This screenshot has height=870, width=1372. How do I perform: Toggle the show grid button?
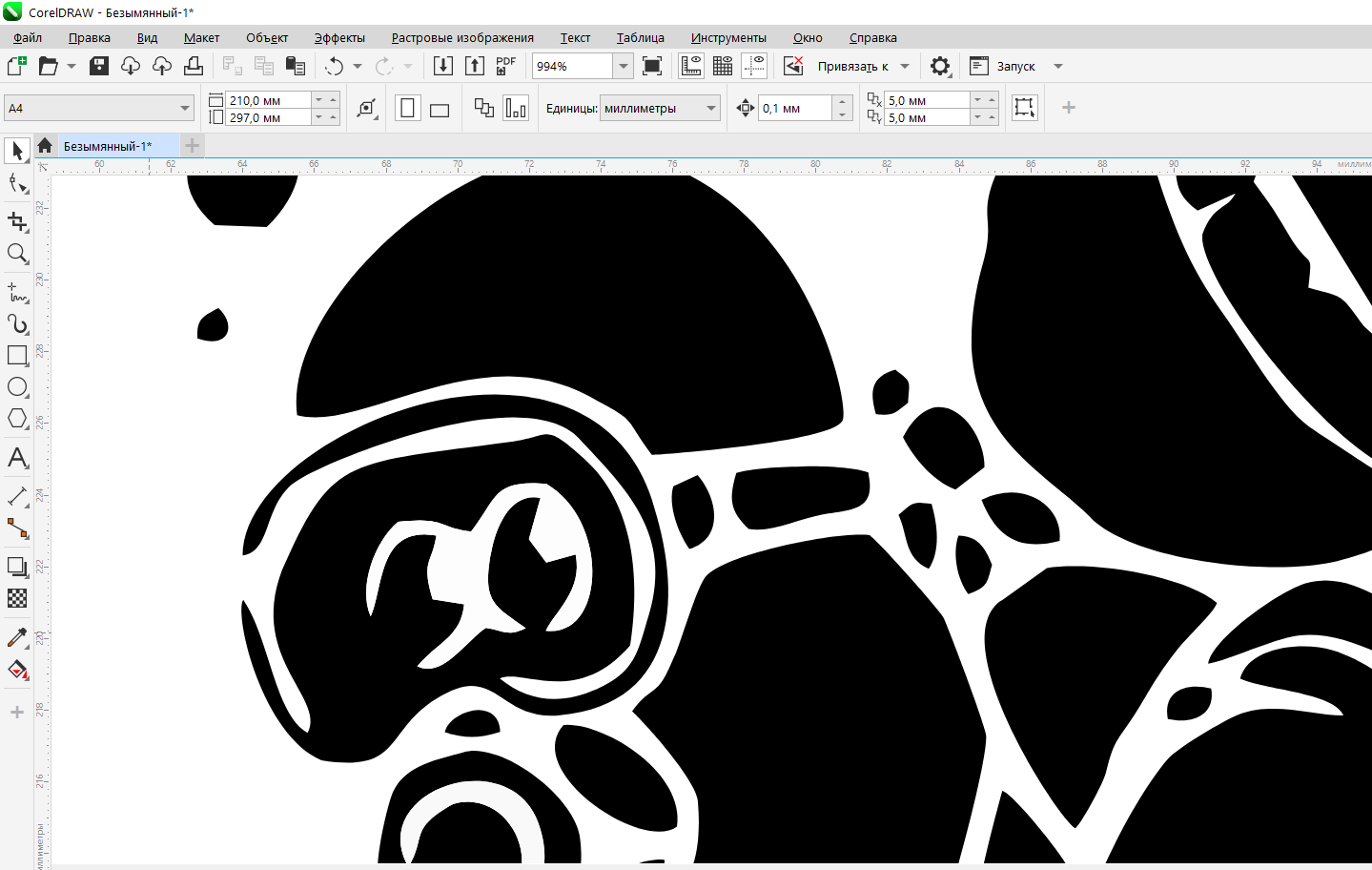[723, 66]
